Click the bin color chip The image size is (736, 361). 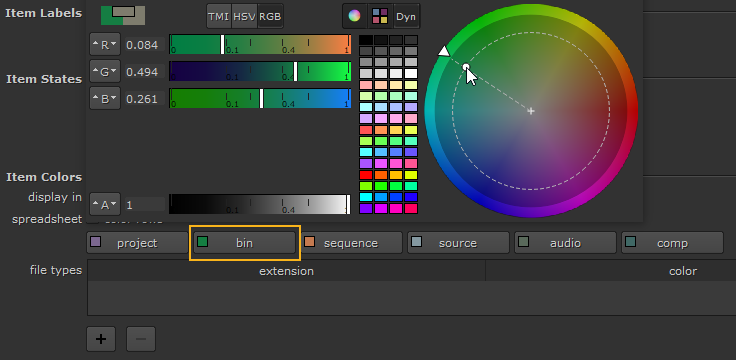pyautogui.click(x=202, y=242)
